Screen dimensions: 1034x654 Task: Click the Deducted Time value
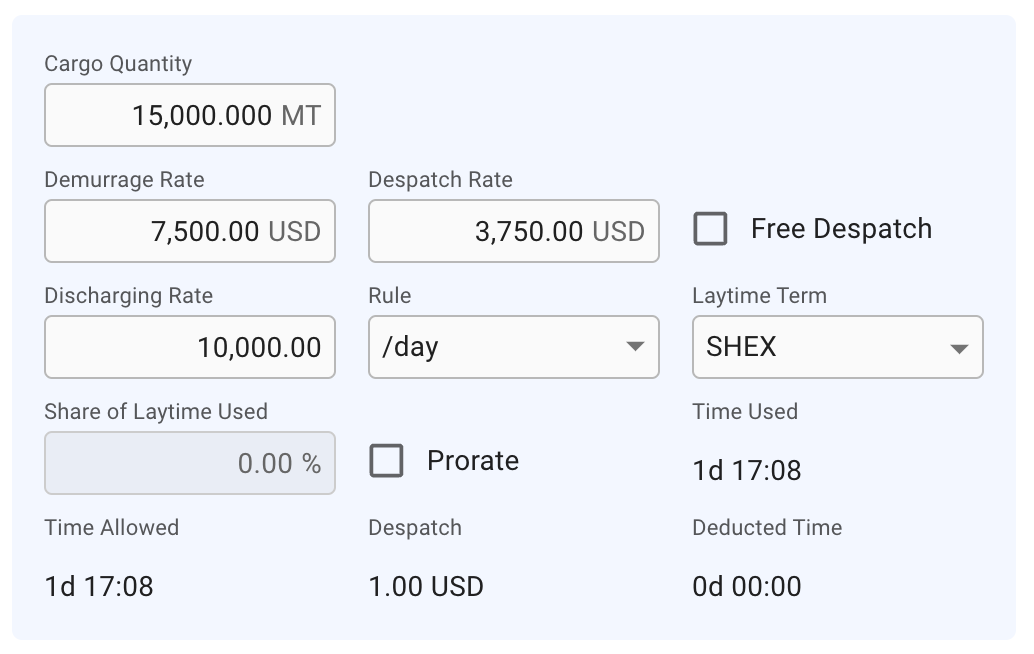(746, 586)
